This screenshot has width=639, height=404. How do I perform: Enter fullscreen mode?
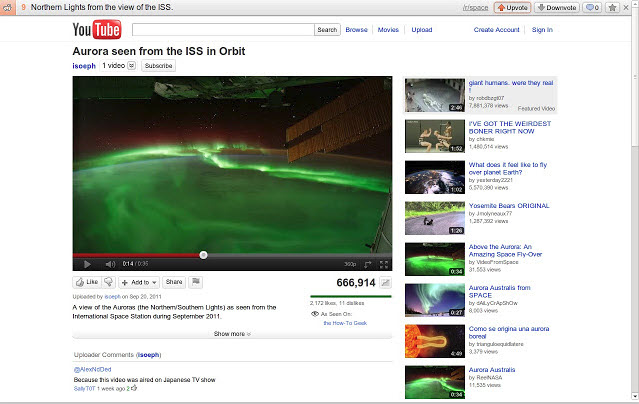(x=384, y=265)
